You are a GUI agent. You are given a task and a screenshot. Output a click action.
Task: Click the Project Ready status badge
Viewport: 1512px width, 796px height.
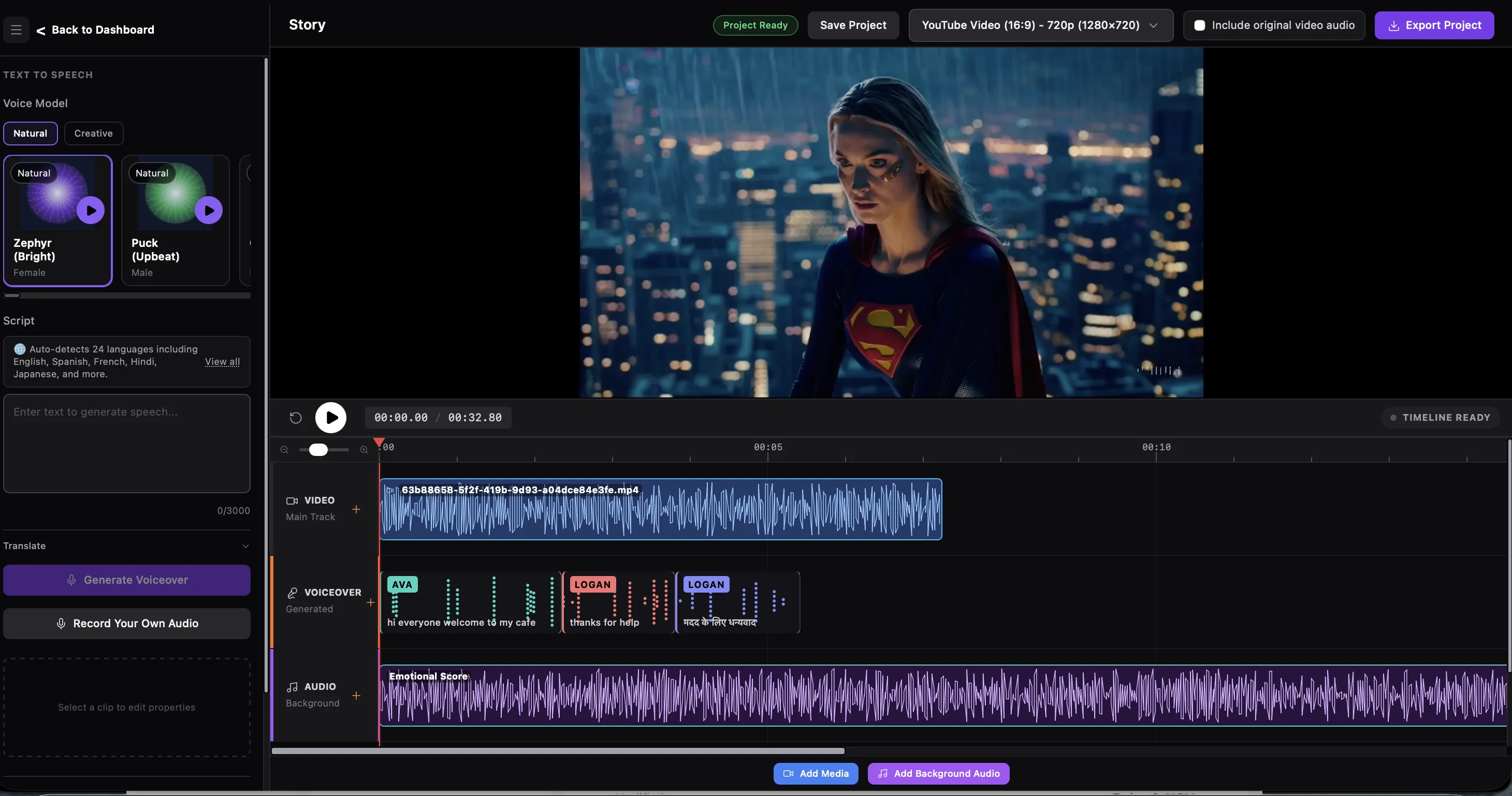[755, 25]
